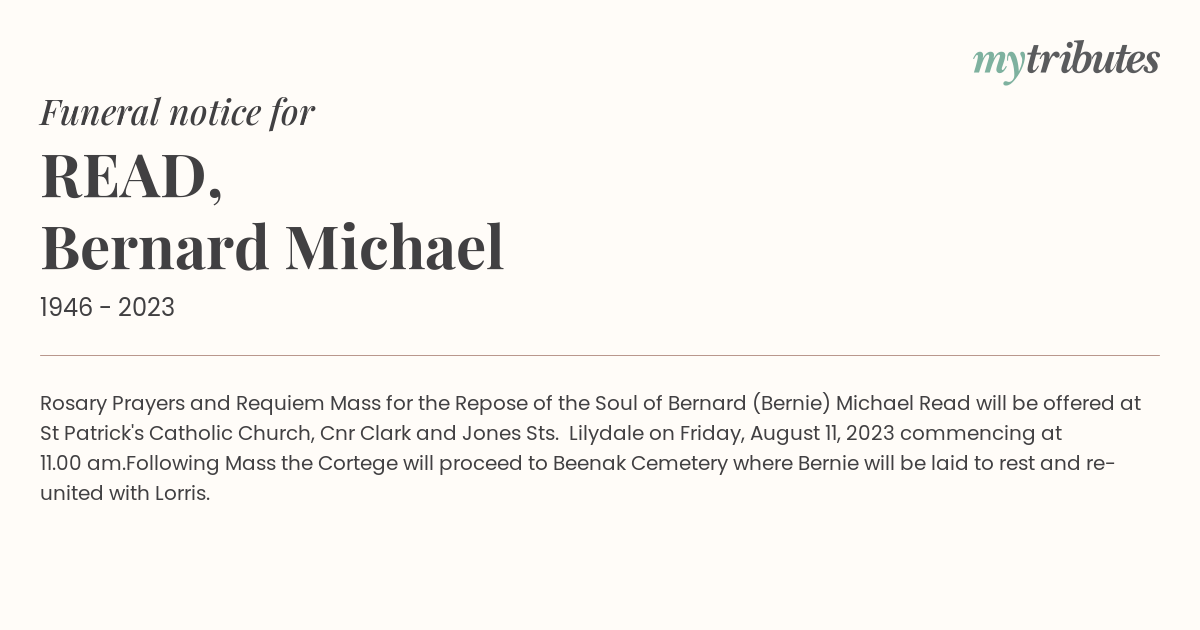
Task: Click 'Cnr Clark and Jones Sts.' text
Action: [x=439, y=434]
